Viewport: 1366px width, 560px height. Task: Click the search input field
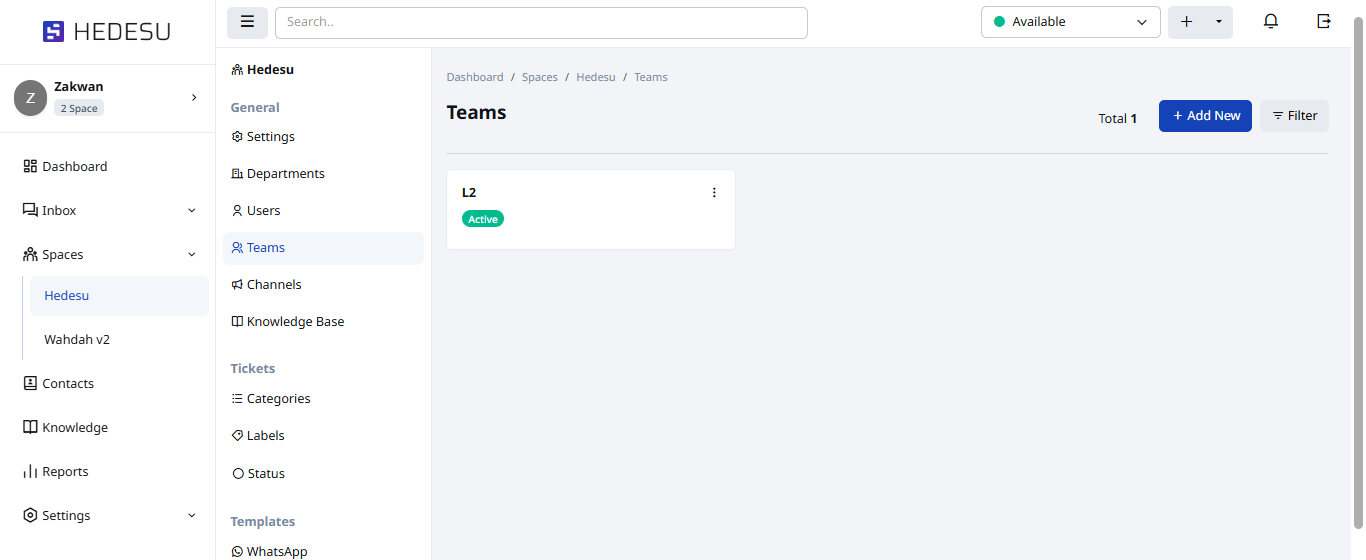point(541,22)
